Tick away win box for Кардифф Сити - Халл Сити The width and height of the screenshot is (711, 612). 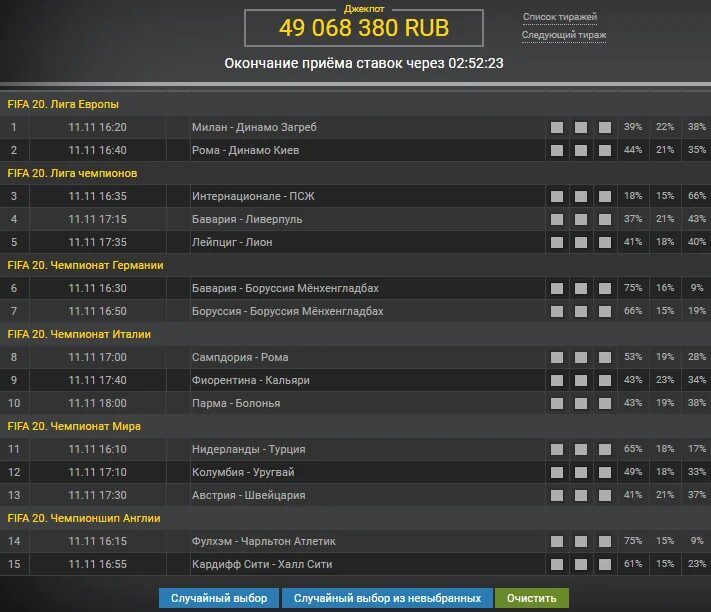click(x=605, y=564)
